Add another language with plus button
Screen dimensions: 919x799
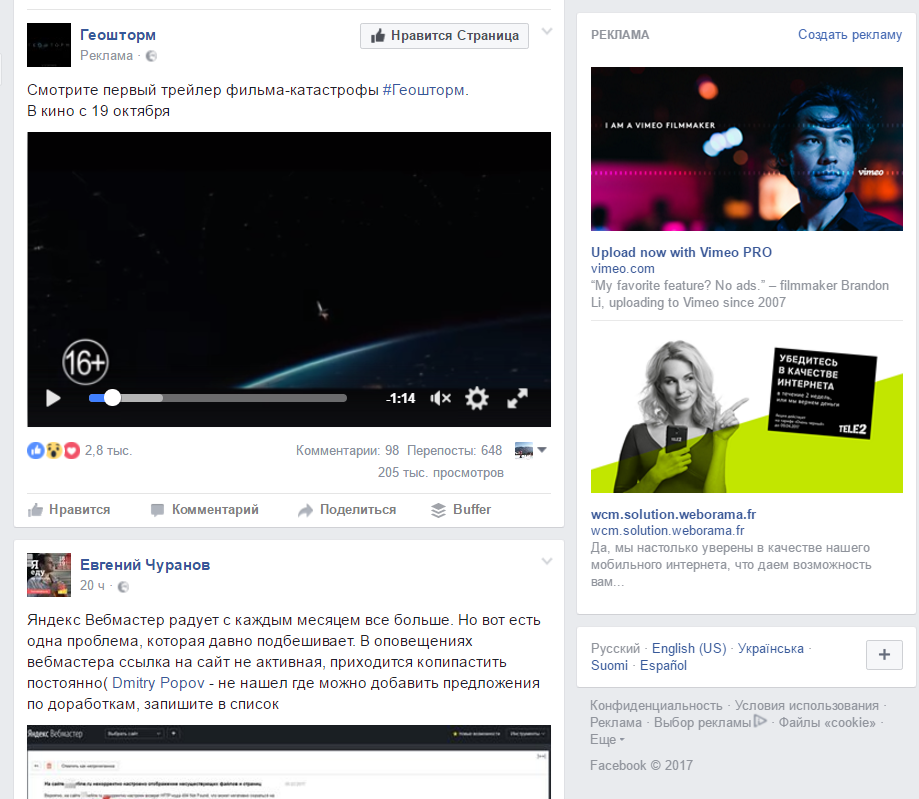pyautogui.click(x=884, y=655)
